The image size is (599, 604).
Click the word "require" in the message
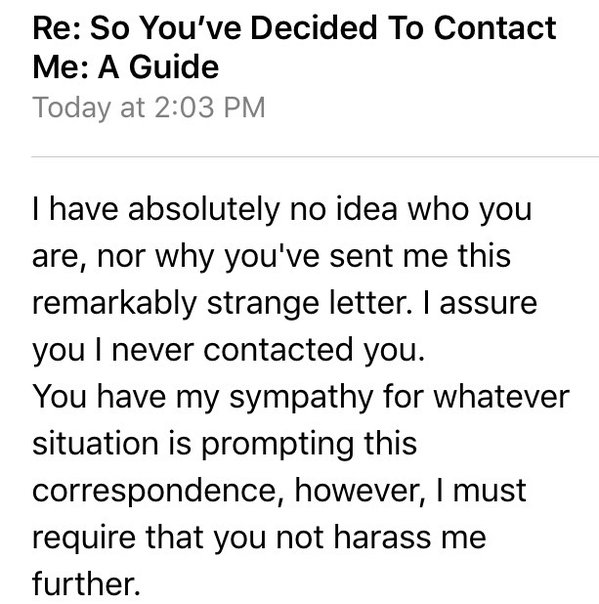84,539
